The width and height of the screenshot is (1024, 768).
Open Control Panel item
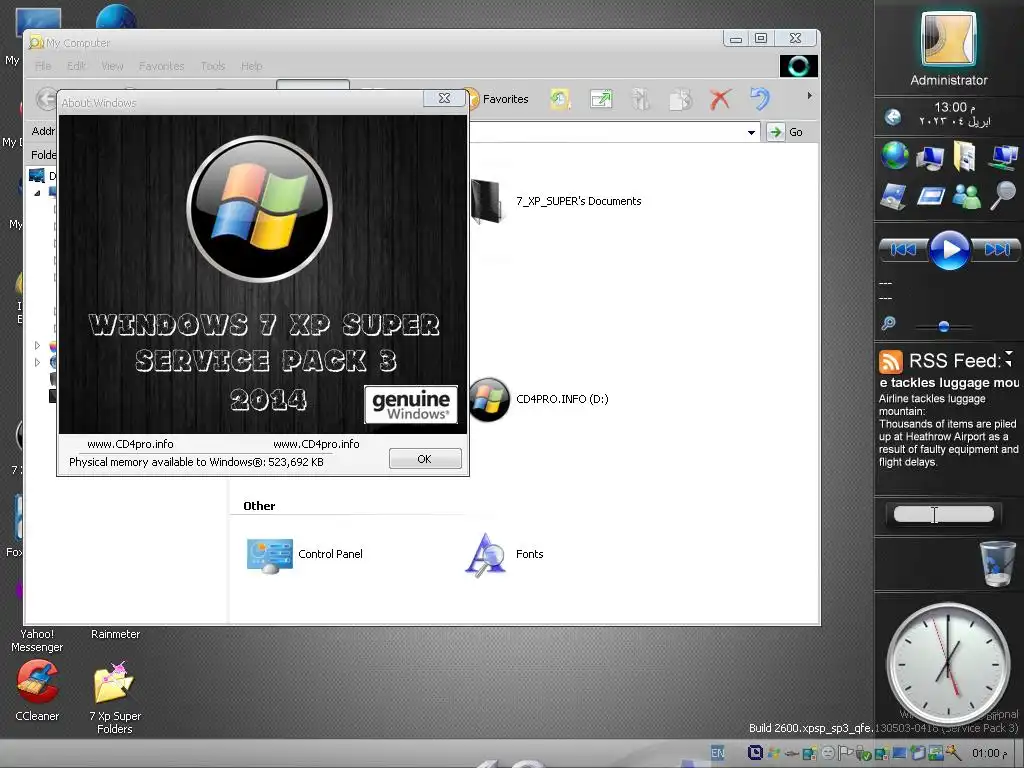(304, 554)
